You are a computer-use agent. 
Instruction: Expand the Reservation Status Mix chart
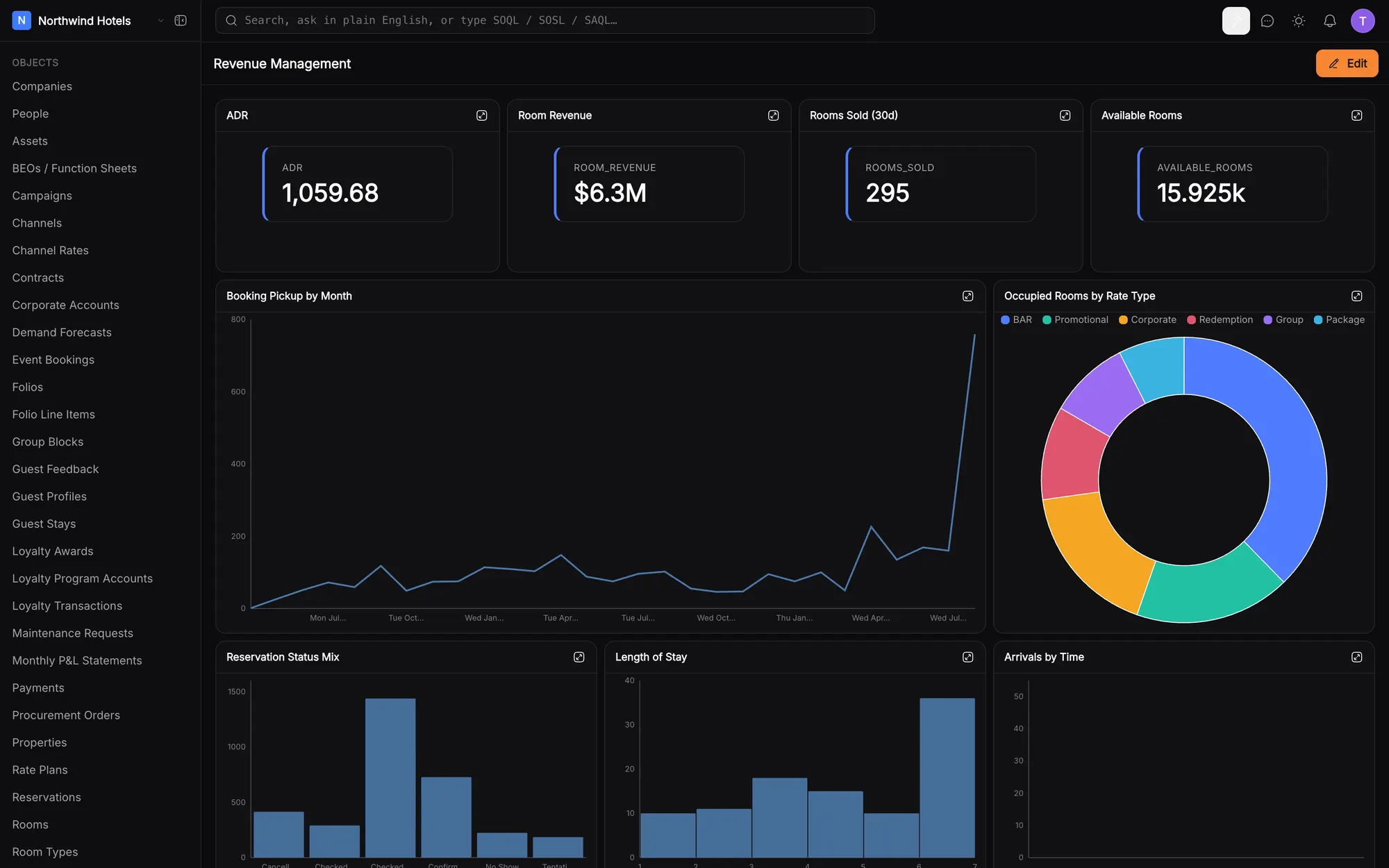579,657
